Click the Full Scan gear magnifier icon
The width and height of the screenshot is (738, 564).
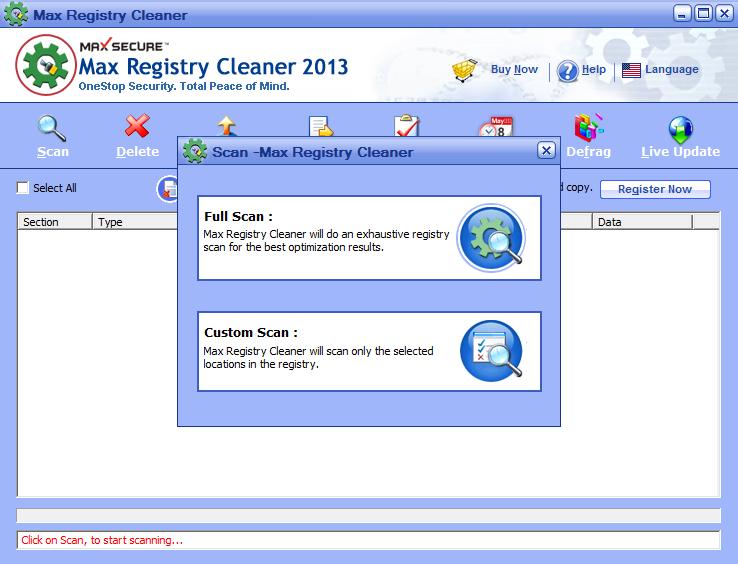click(492, 238)
